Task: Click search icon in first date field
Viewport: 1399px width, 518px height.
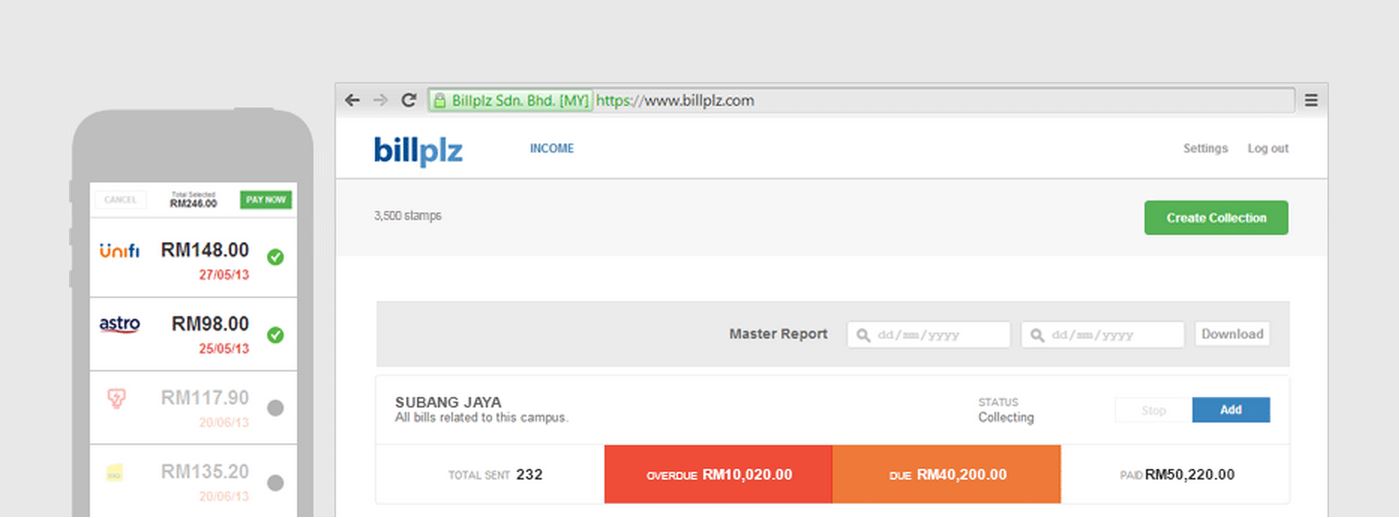Action: [864, 335]
